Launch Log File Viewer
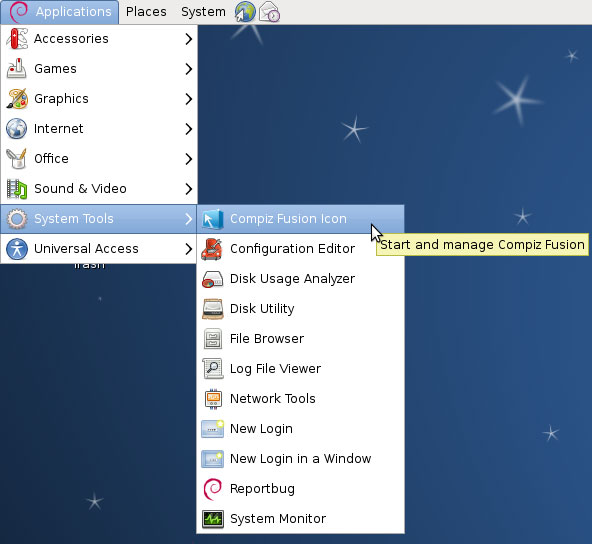 pos(301,368)
